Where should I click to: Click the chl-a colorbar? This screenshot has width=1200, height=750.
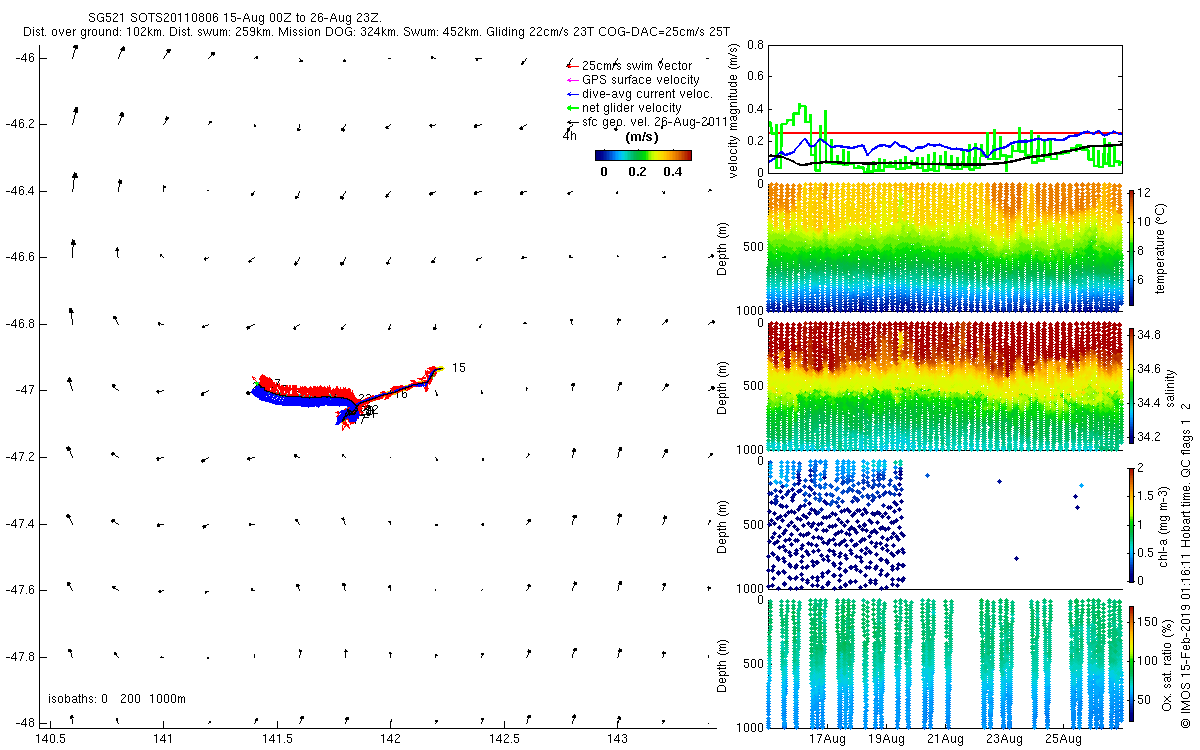[x=1132, y=523]
